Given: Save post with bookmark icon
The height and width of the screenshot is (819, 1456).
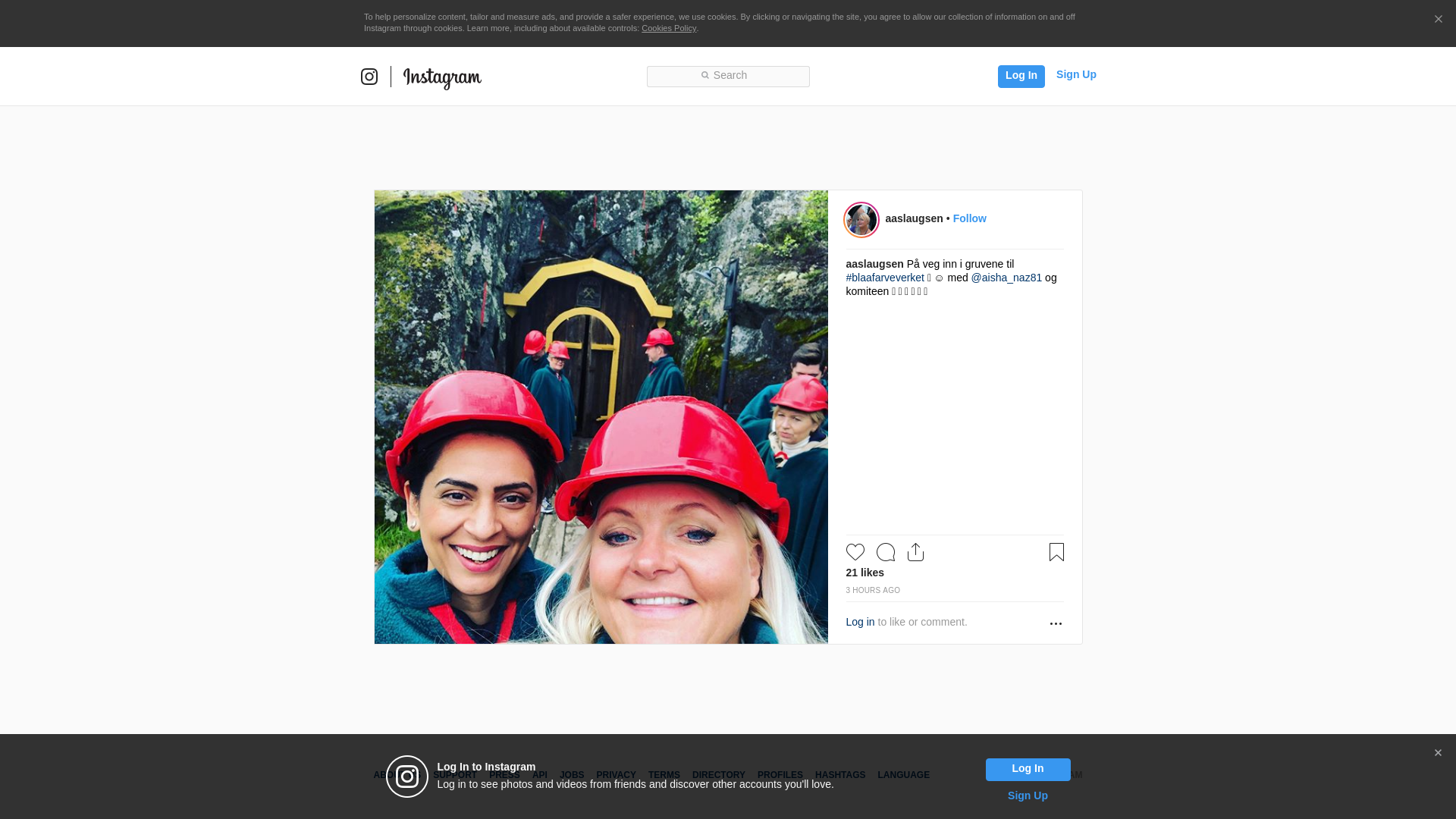Looking at the screenshot, I should point(1056,552).
